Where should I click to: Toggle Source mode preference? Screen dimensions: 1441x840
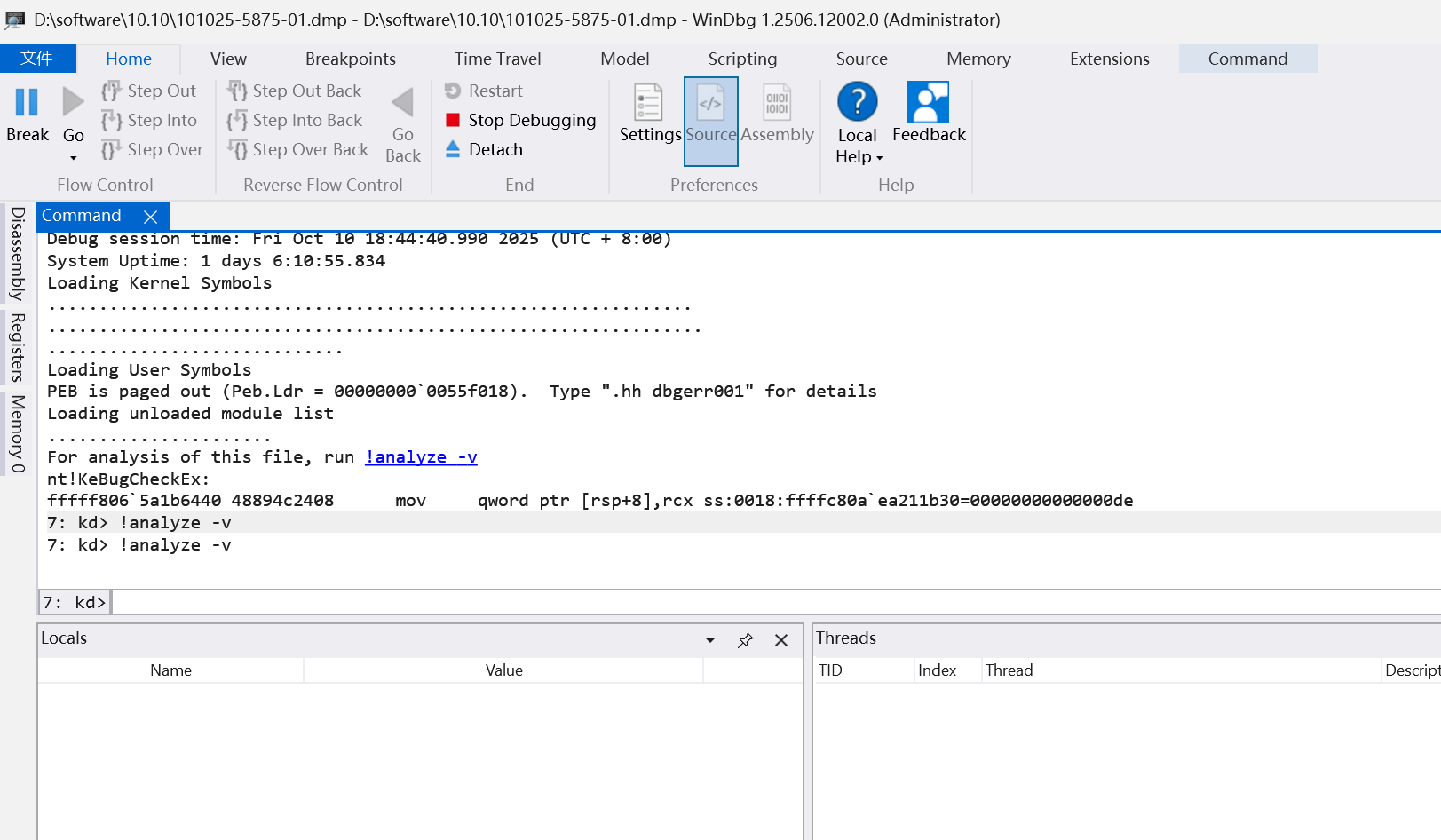[711, 121]
